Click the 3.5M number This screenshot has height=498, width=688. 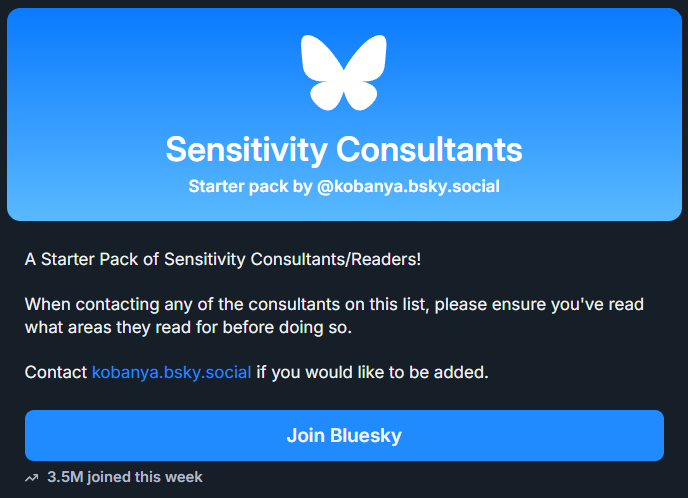[x=64, y=477]
